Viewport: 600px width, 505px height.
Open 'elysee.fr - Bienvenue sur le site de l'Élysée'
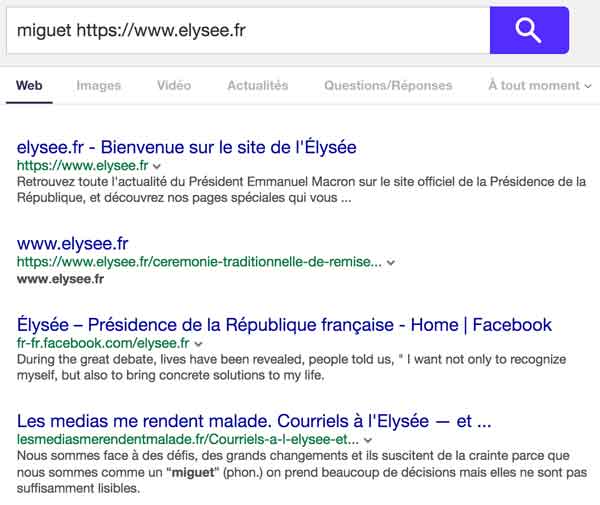point(187,147)
